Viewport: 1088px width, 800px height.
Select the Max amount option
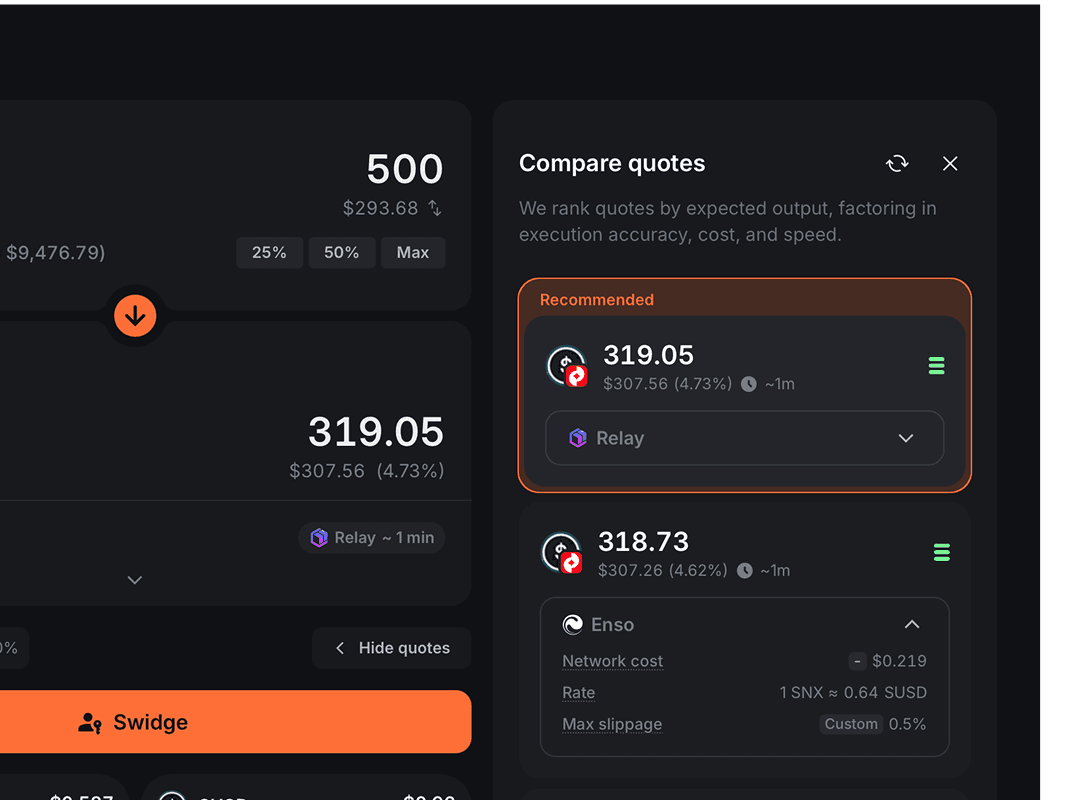(412, 252)
